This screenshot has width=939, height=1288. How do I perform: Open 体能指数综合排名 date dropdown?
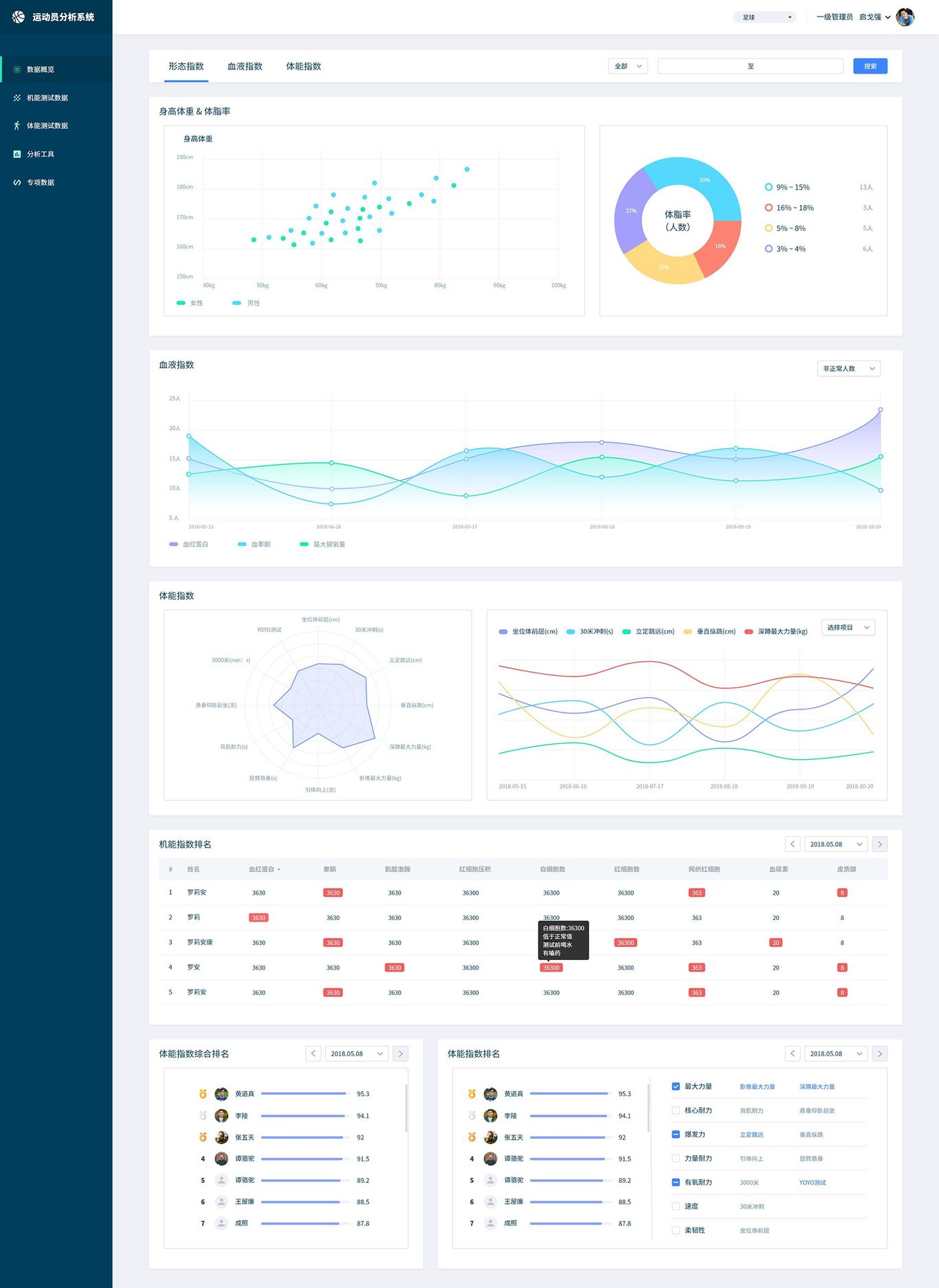[357, 1054]
